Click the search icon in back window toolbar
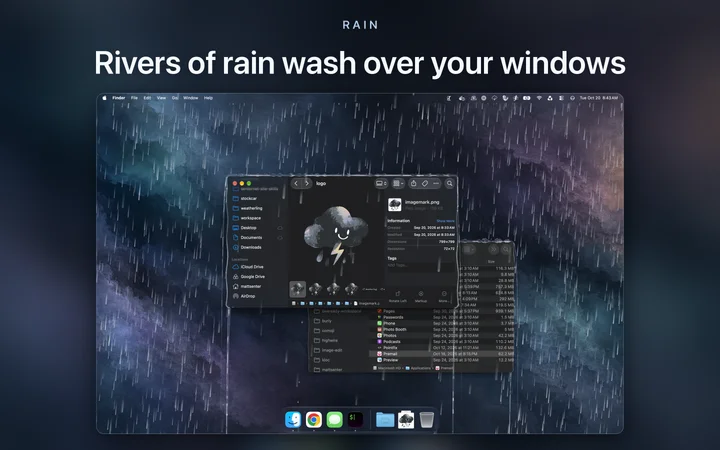The height and width of the screenshot is (450, 720). click(506, 249)
